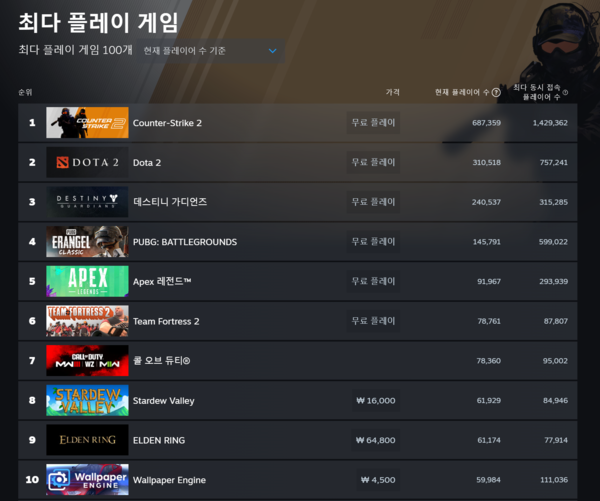Open the Destiny Guardians thumbnail image
Screen dimensions: 600x501
click(x=87, y=202)
